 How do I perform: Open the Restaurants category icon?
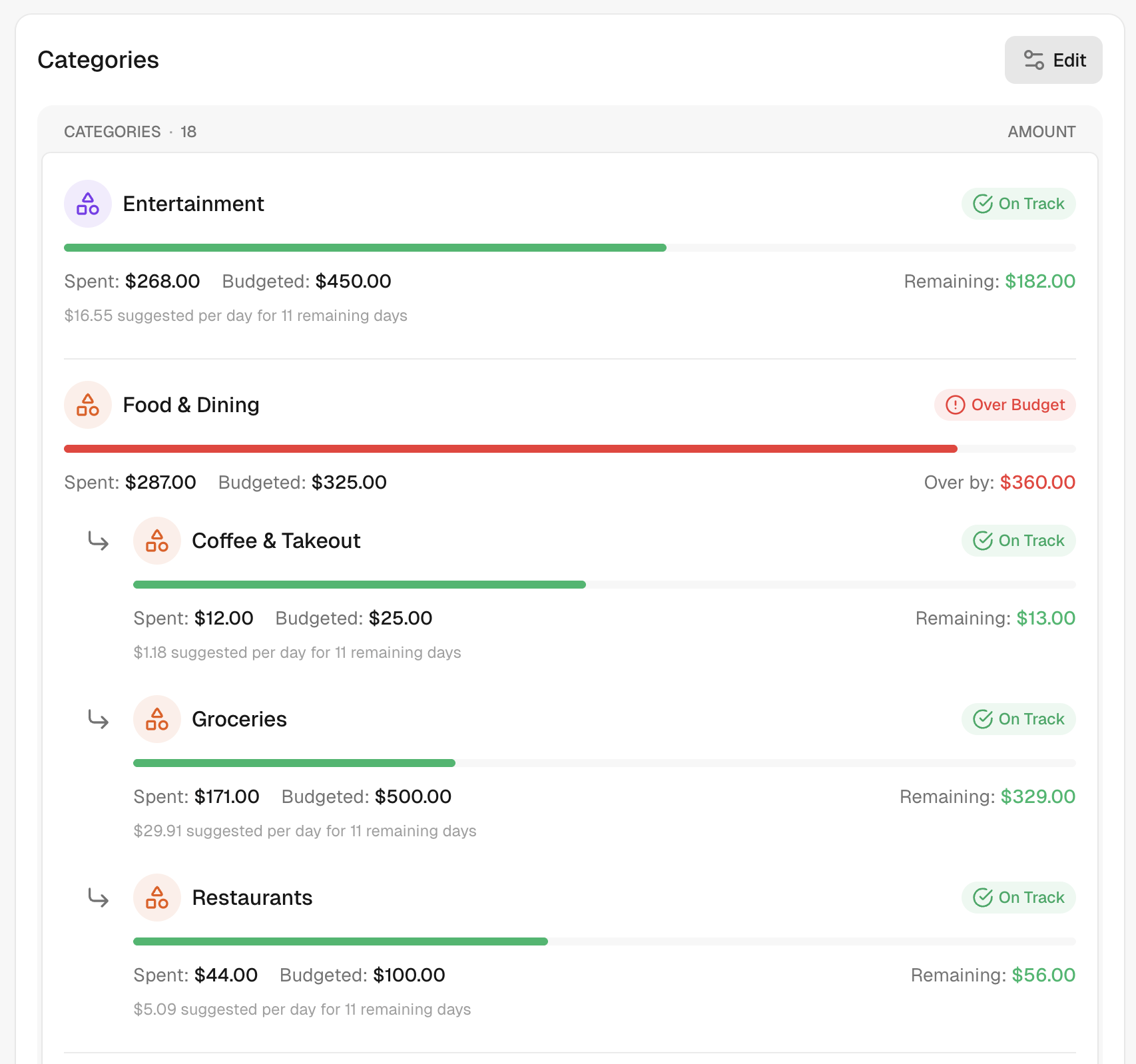(x=157, y=898)
